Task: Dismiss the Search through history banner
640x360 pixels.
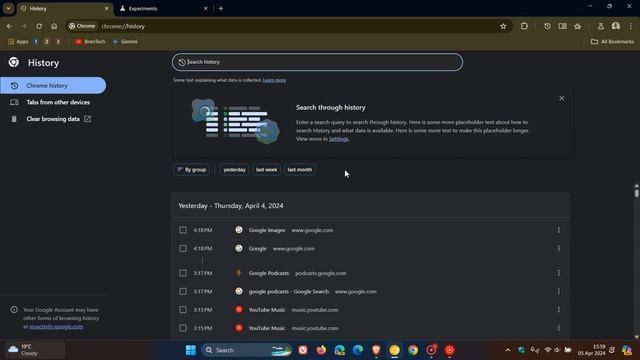Action: pyautogui.click(x=562, y=98)
